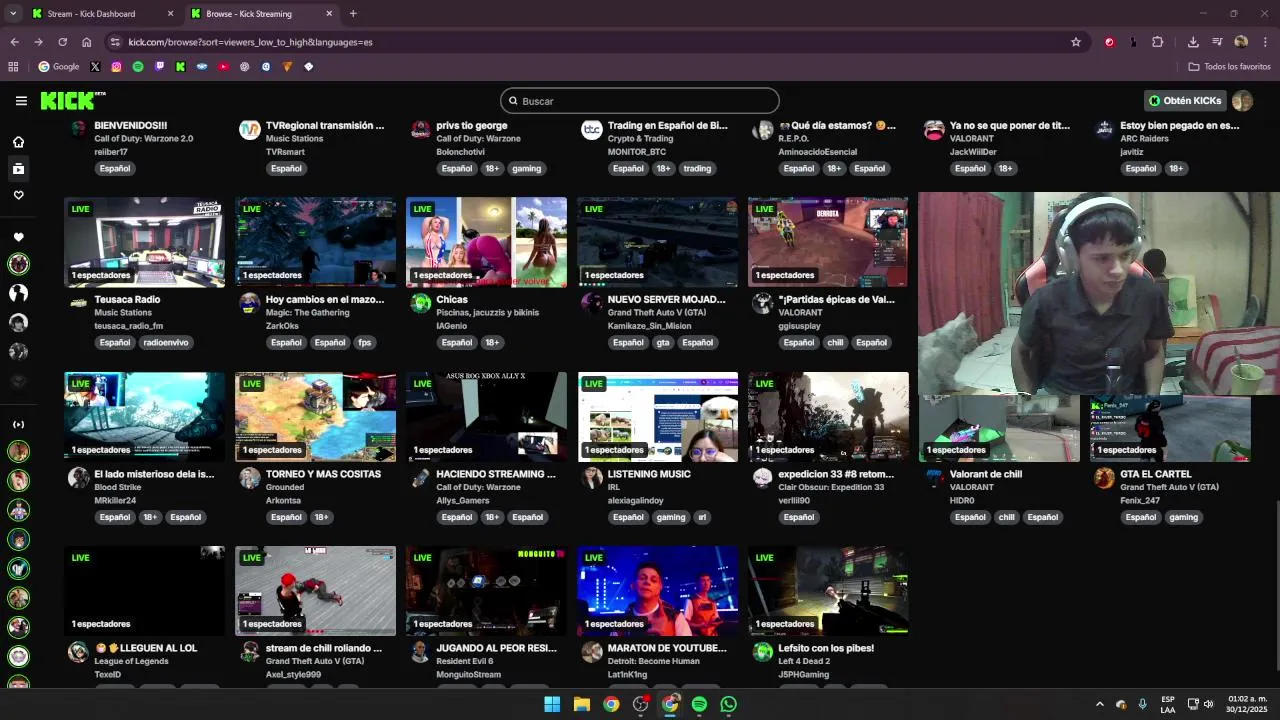Show hidden system tray icons
Viewport: 1280px width, 720px height.
[1100, 704]
